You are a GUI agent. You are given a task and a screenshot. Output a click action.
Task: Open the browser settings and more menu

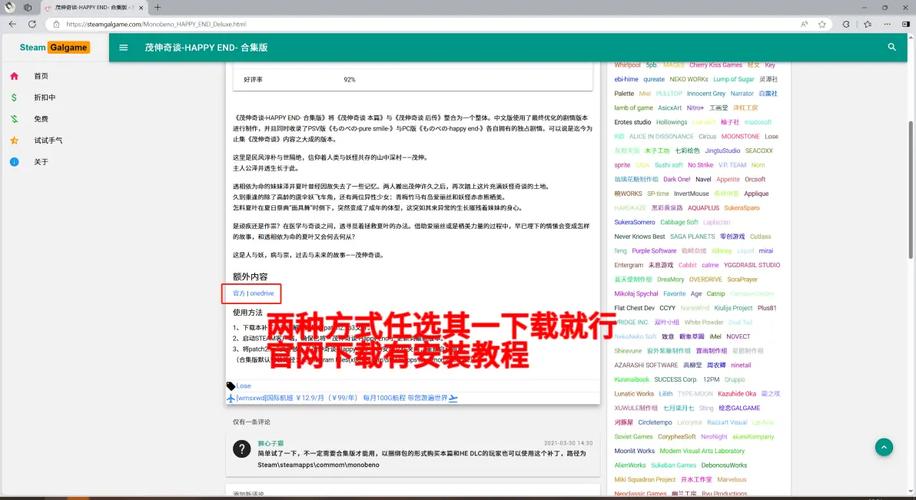pyautogui.click(x=887, y=24)
